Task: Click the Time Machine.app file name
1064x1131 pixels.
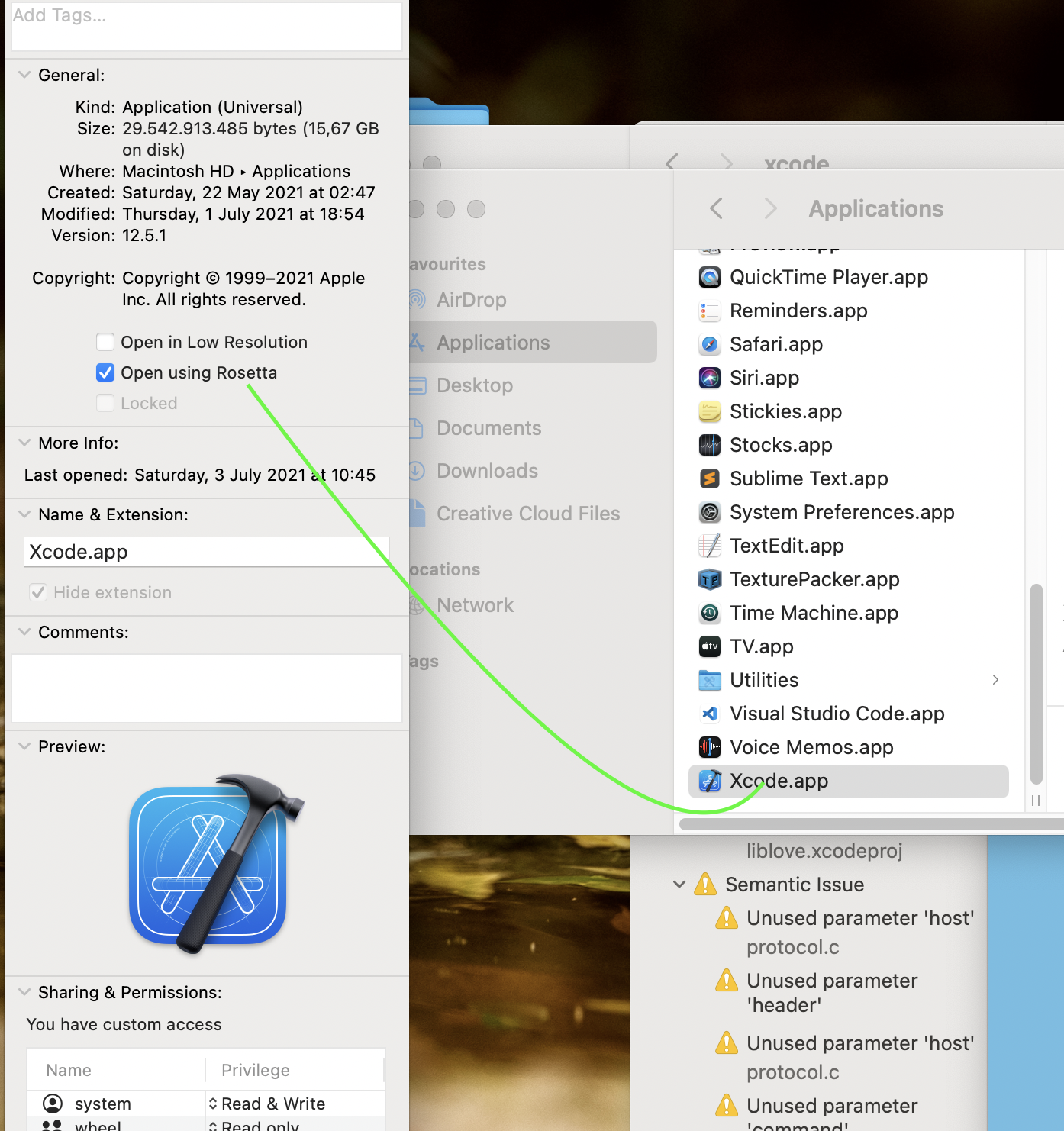Action: pyautogui.click(x=814, y=613)
